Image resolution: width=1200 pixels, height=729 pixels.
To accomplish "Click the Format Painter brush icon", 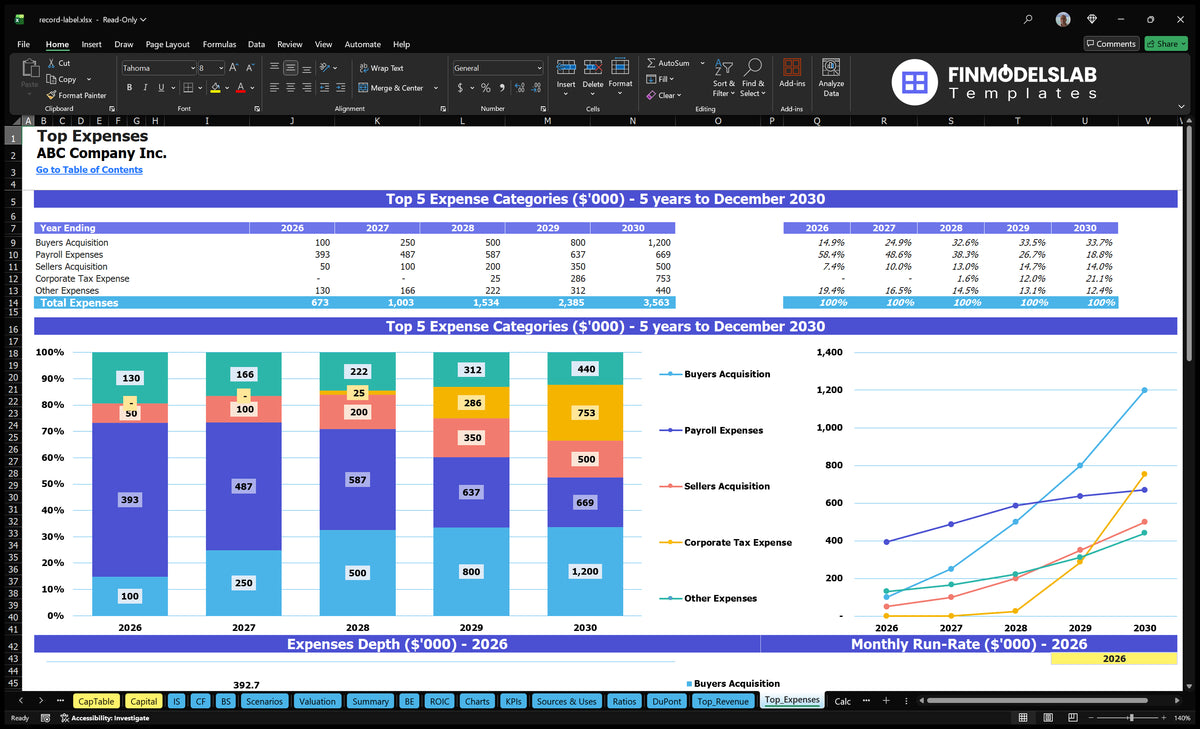I will (51, 96).
